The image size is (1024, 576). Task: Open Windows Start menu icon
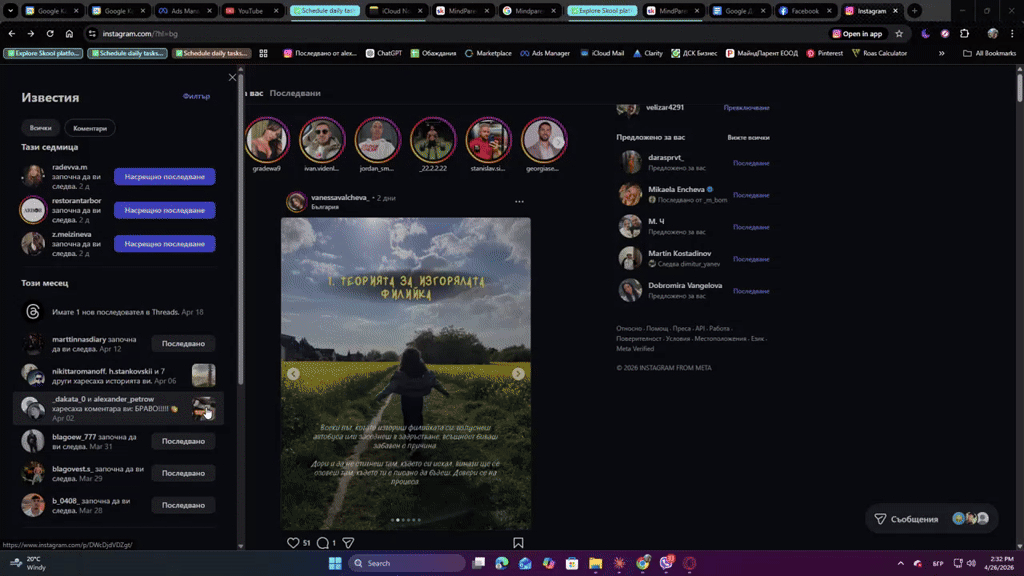pyautogui.click(x=335, y=563)
